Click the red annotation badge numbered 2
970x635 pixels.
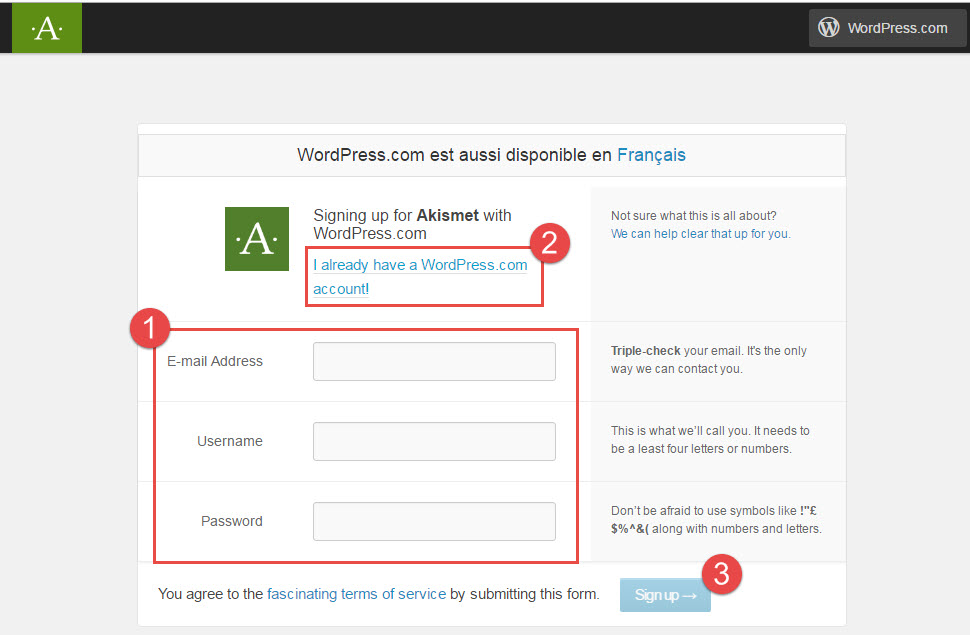551,243
